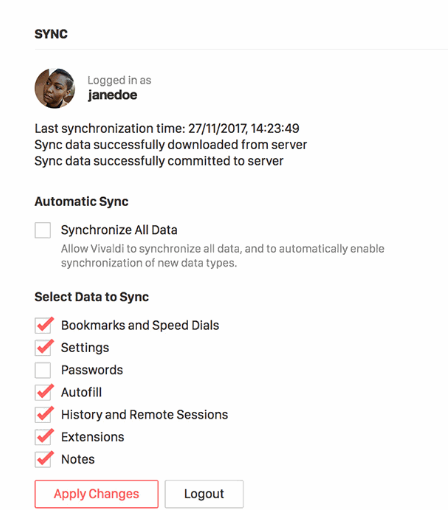Click 'successfully downloaded from server' status line
Screen dimensions: 448x514
(x=171, y=145)
